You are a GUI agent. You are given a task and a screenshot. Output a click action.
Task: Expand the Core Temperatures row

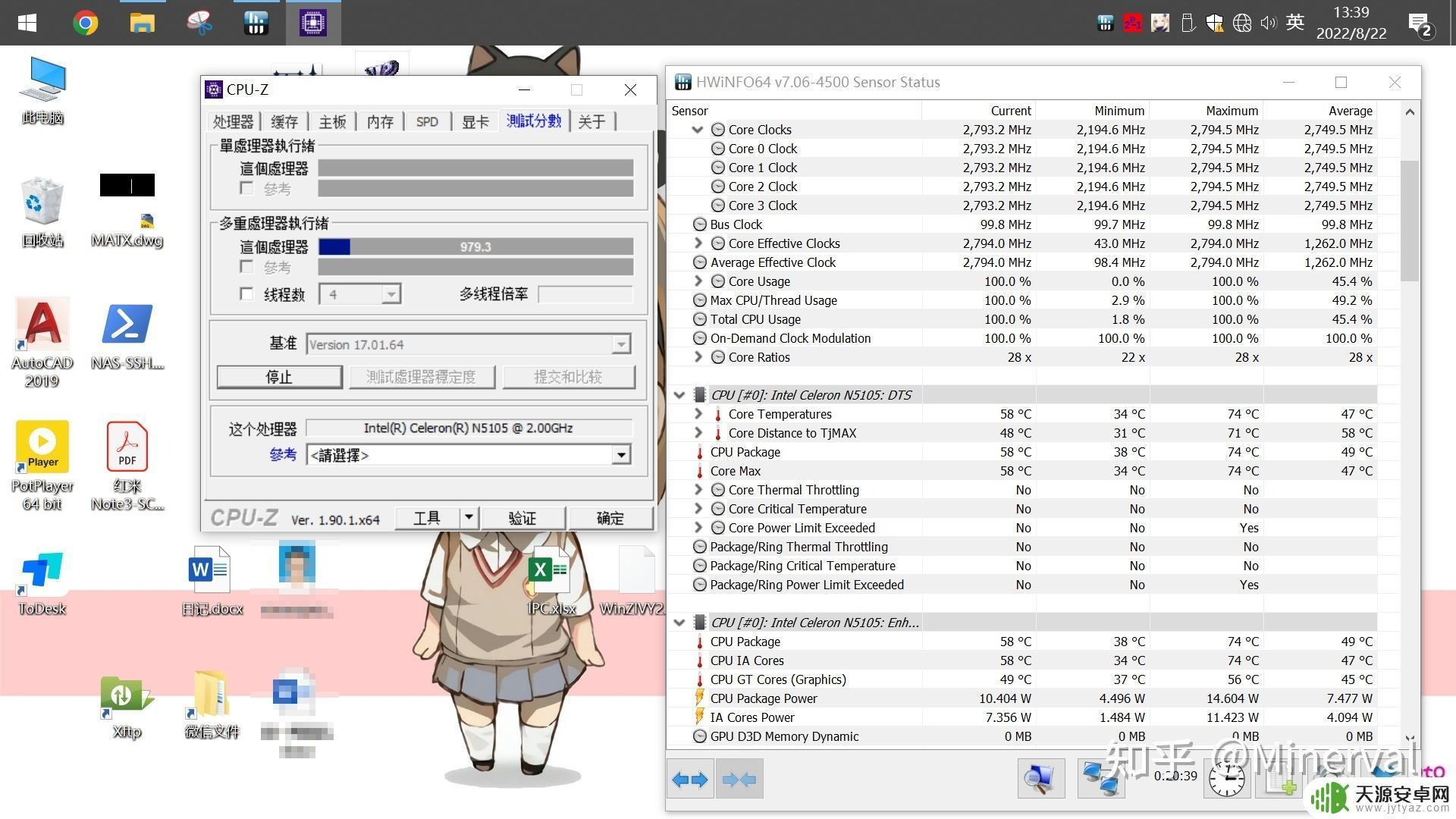698,414
